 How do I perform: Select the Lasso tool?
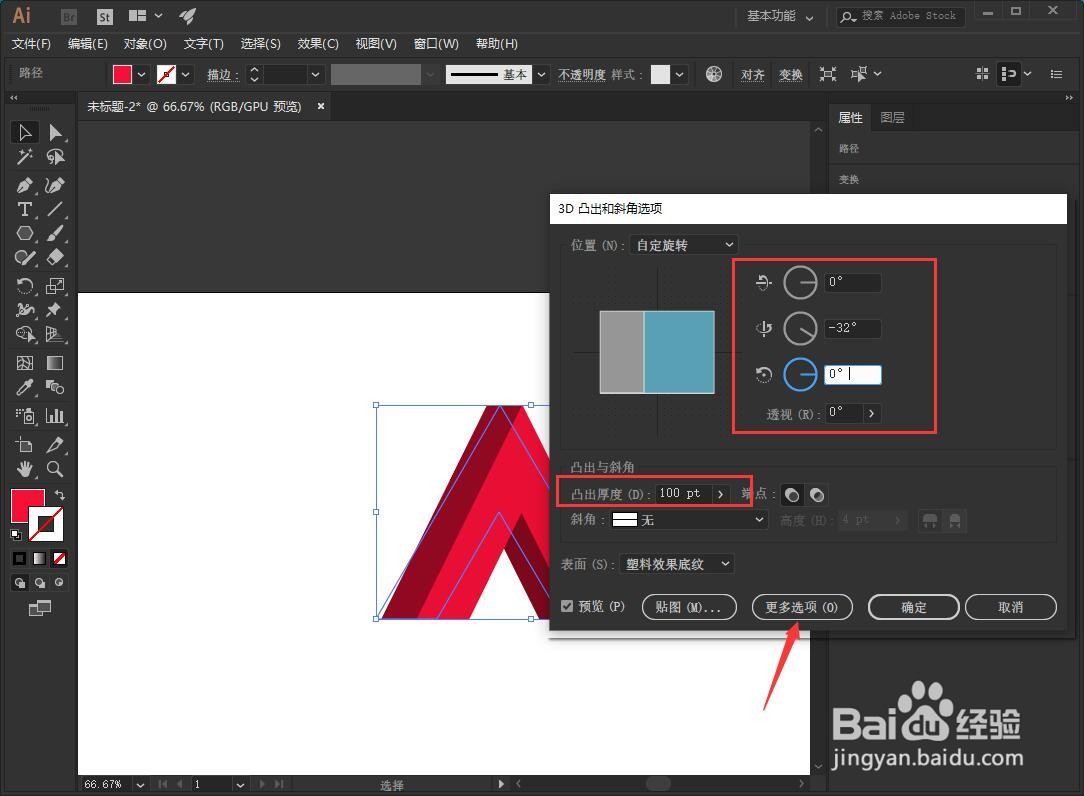(55, 157)
